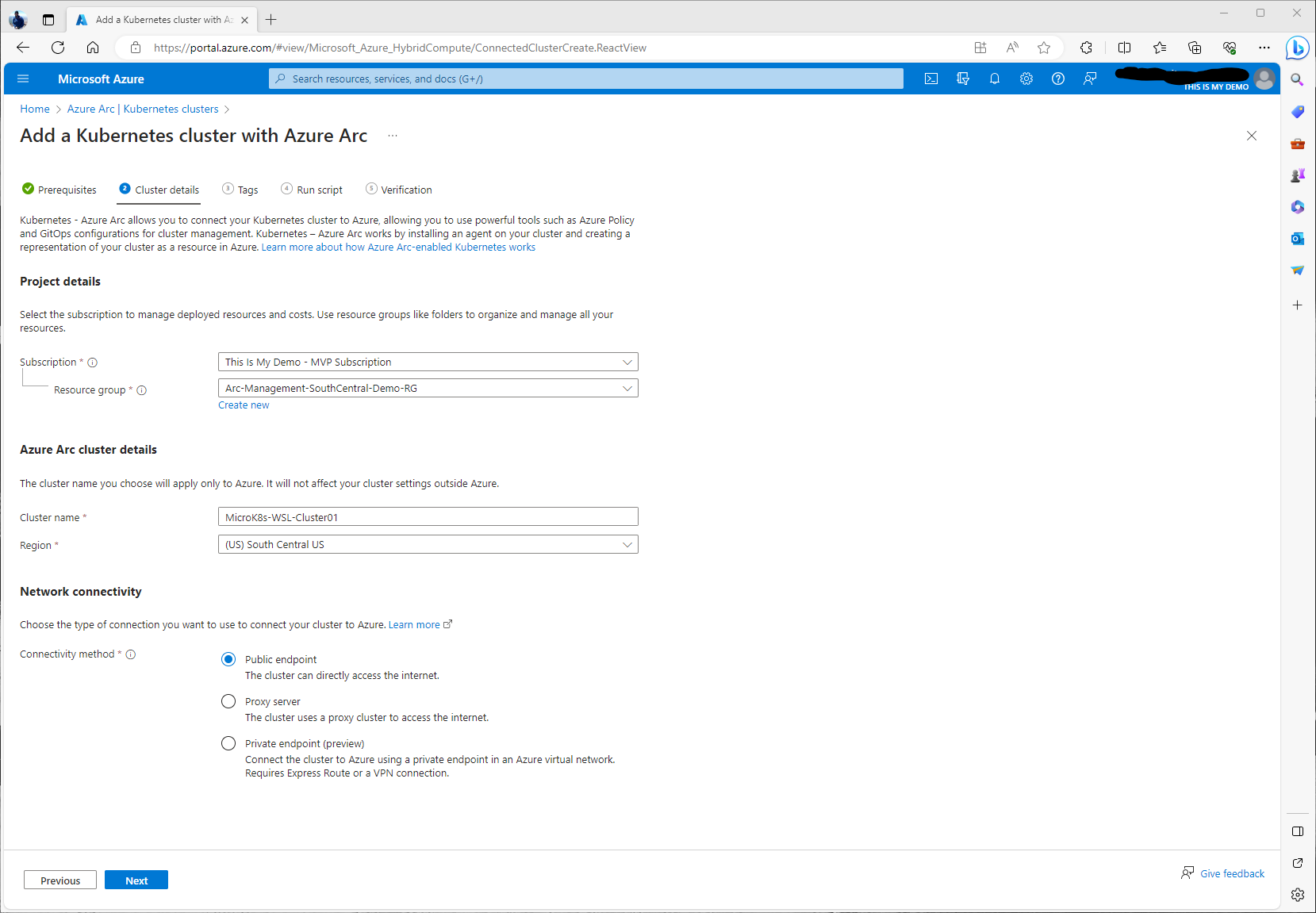Go to the Run script tab
1316x913 pixels.
click(x=312, y=190)
